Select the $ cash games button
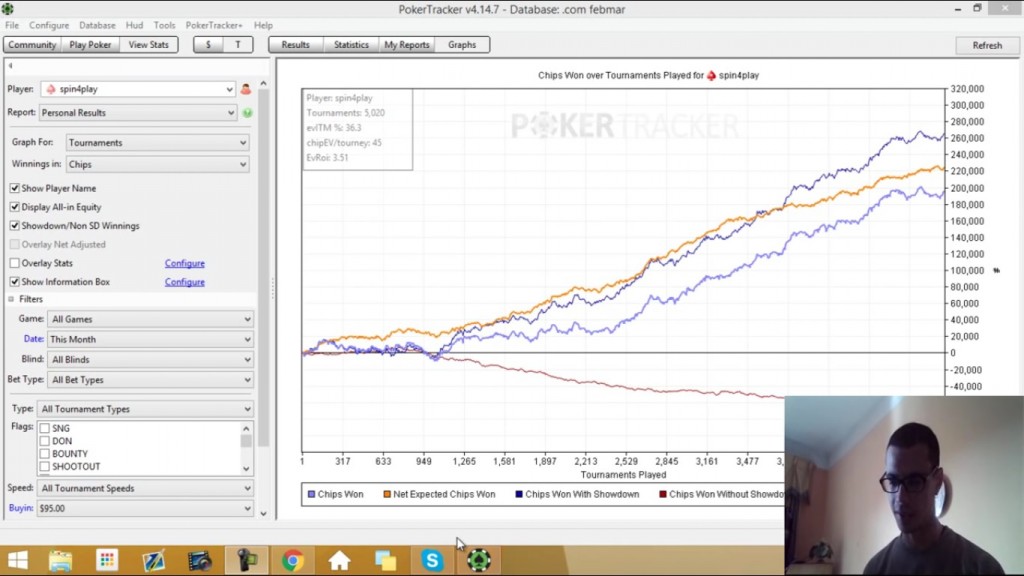 [x=208, y=45]
